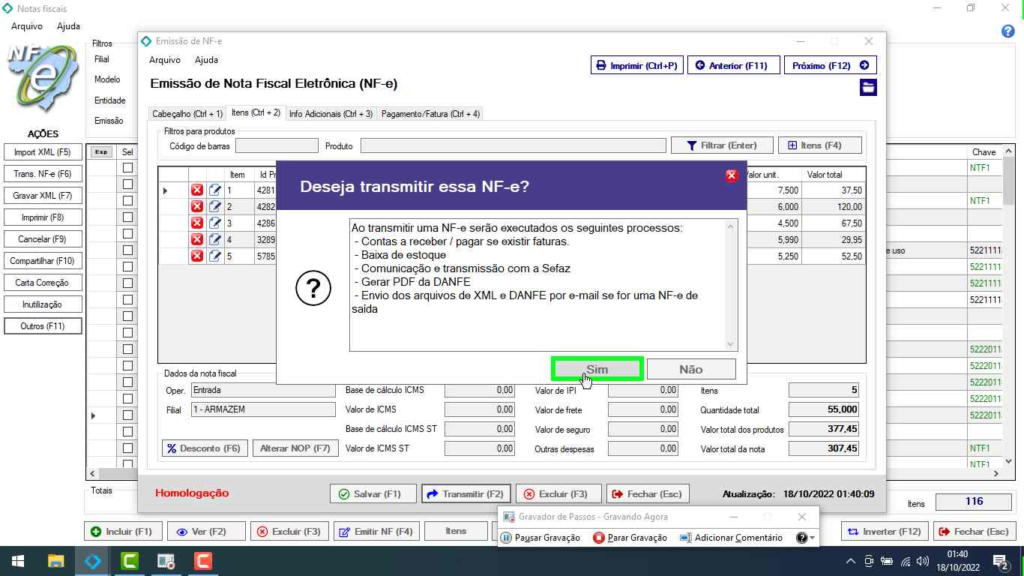Confirm transmission by clicking Sim
Screen dimensions: 1024x576
[x=597, y=369]
